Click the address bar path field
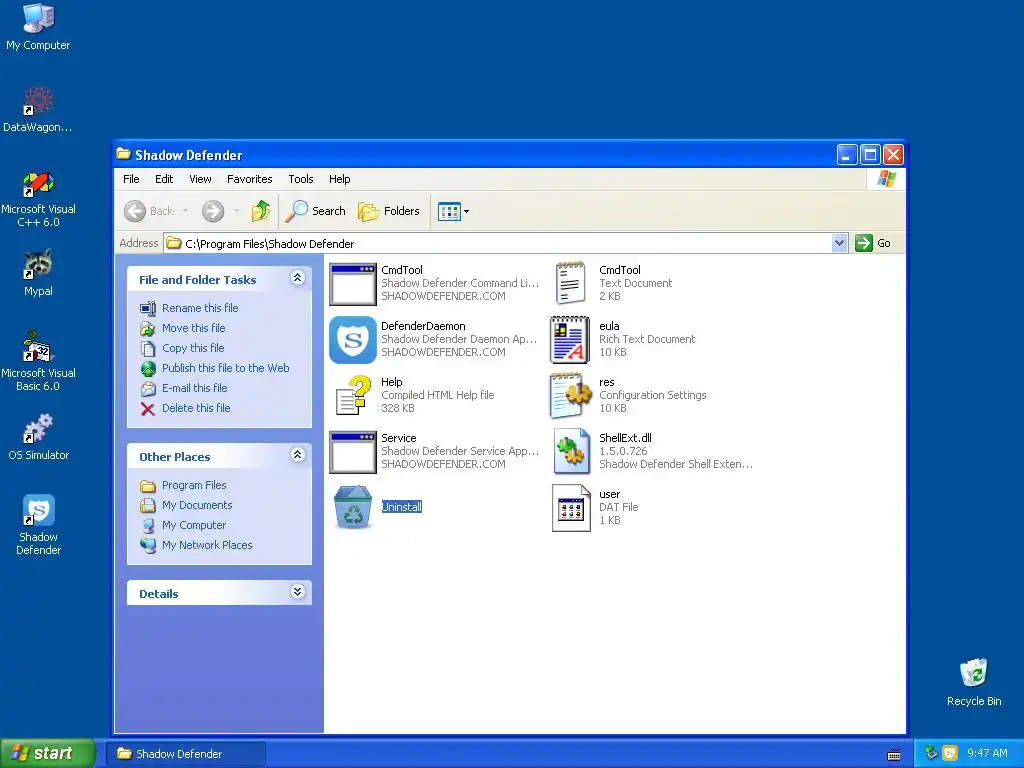 click(498, 244)
